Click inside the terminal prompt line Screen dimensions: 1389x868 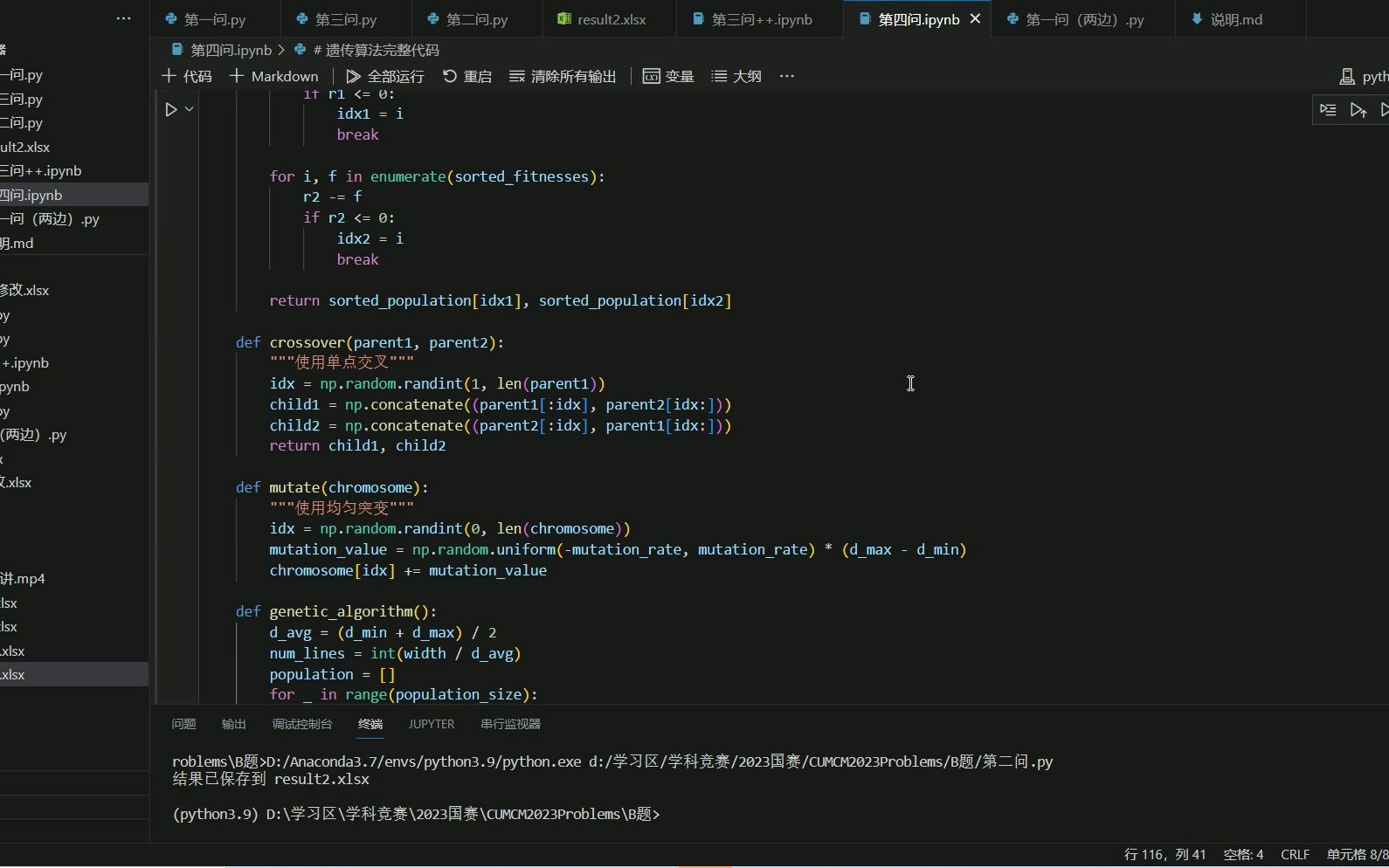pyautogui.click(x=417, y=814)
